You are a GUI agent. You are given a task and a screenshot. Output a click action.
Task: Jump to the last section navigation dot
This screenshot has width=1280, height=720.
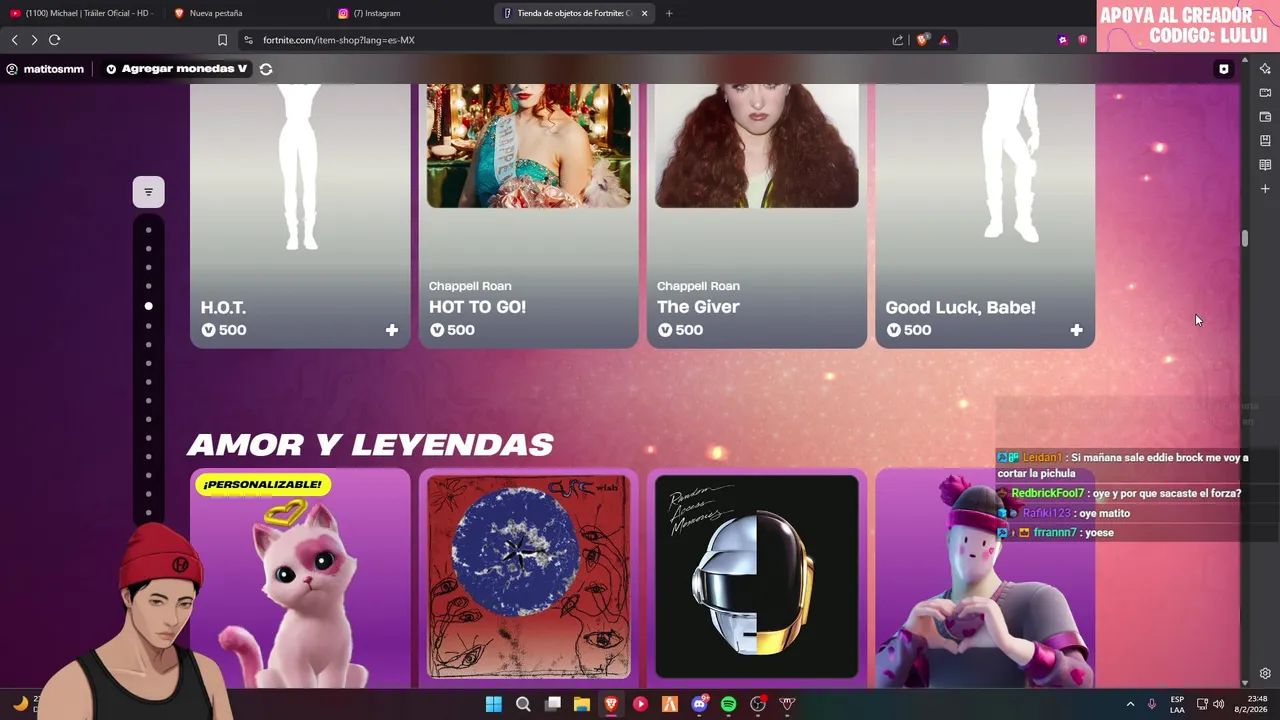pyautogui.click(x=148, y=513)
